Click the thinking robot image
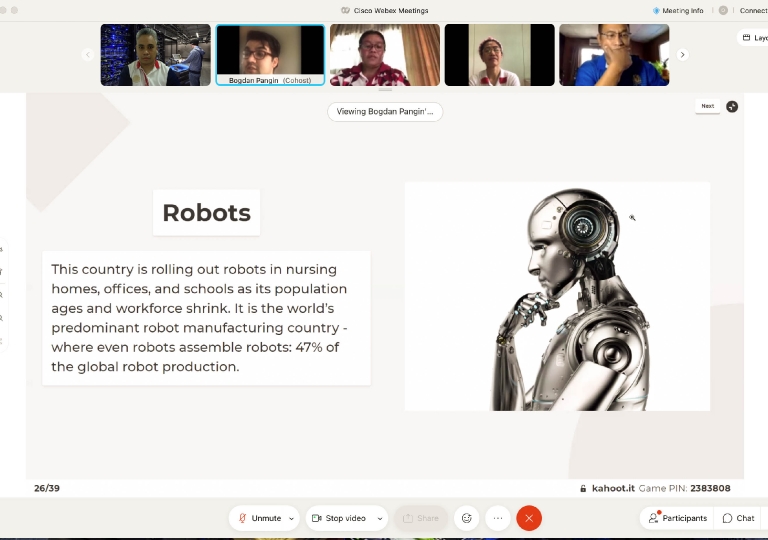 557,296
